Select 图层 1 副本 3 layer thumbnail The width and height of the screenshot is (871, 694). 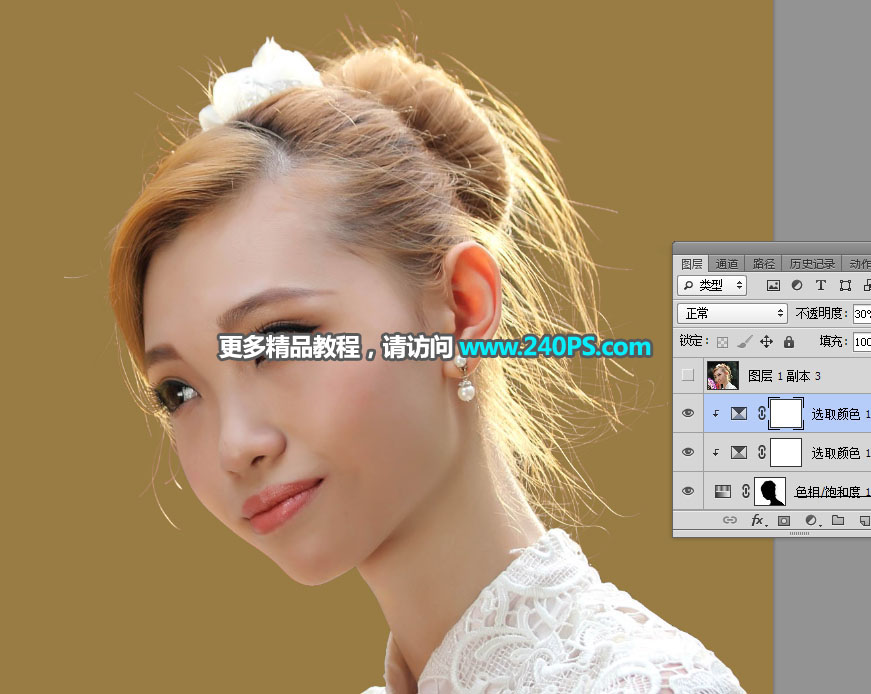pyautogui.click(x=723, y=375)
